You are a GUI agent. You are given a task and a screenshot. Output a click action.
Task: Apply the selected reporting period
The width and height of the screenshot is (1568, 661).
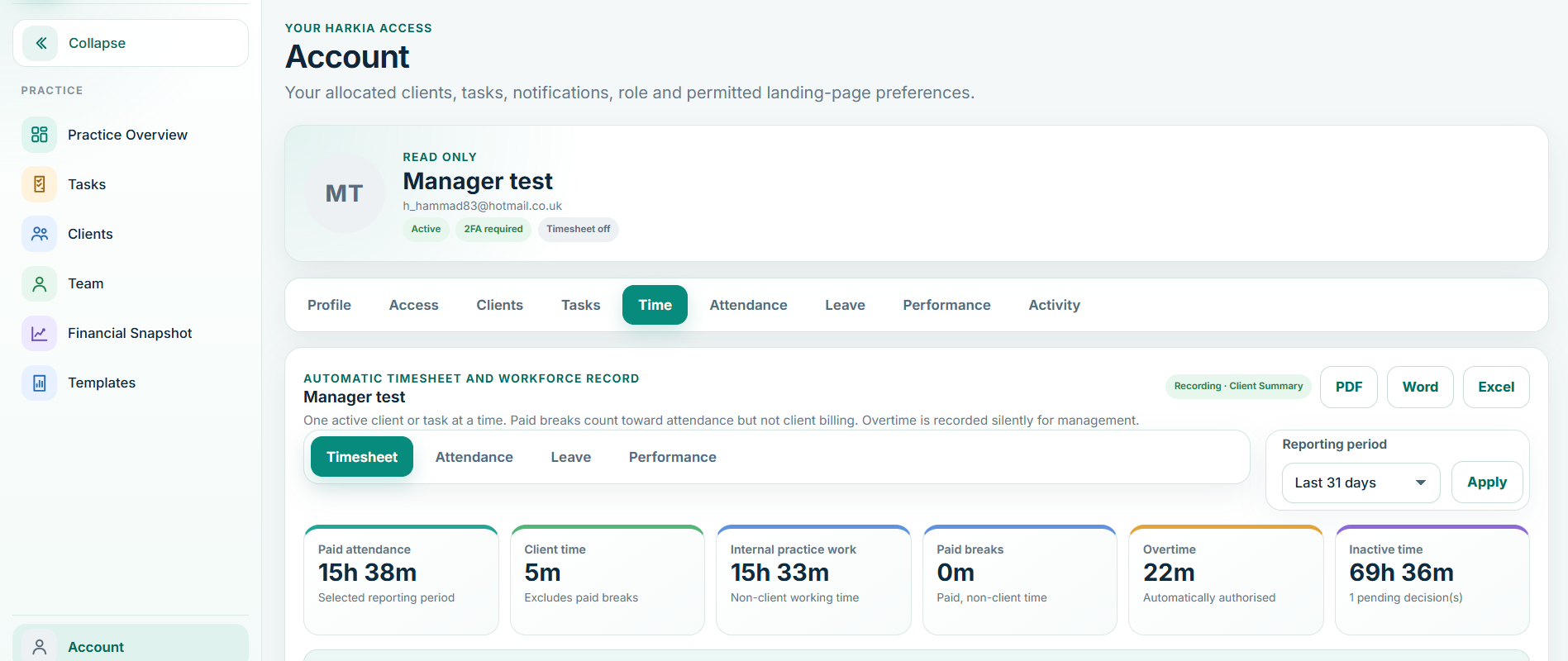pyautogui.click(x=1486, y=483)
